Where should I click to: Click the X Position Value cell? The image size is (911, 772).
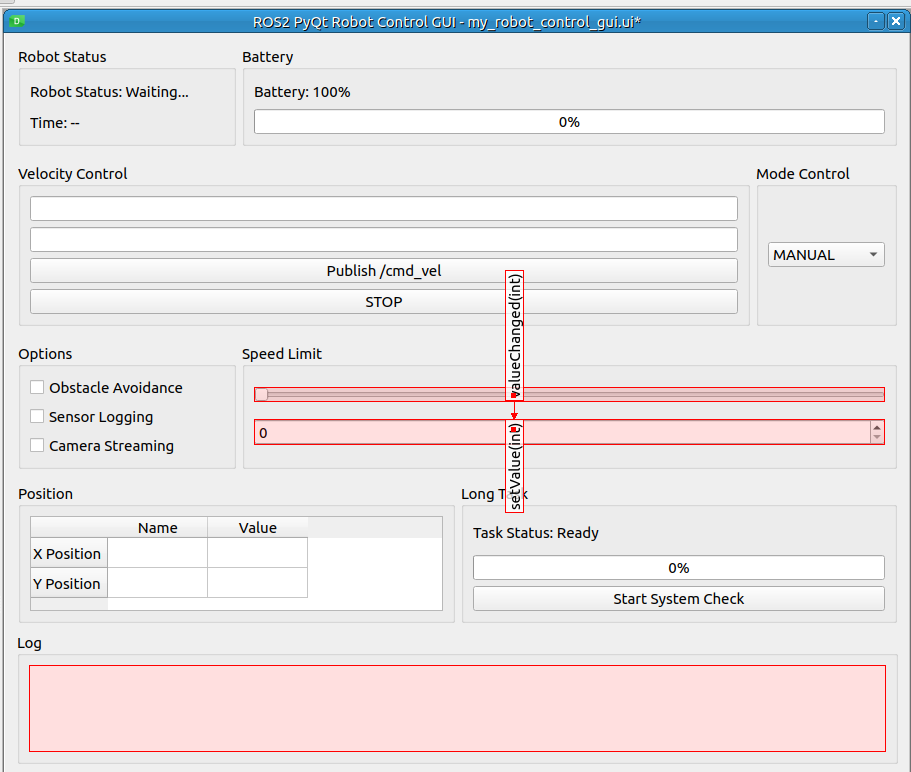(x=257, y=553)
